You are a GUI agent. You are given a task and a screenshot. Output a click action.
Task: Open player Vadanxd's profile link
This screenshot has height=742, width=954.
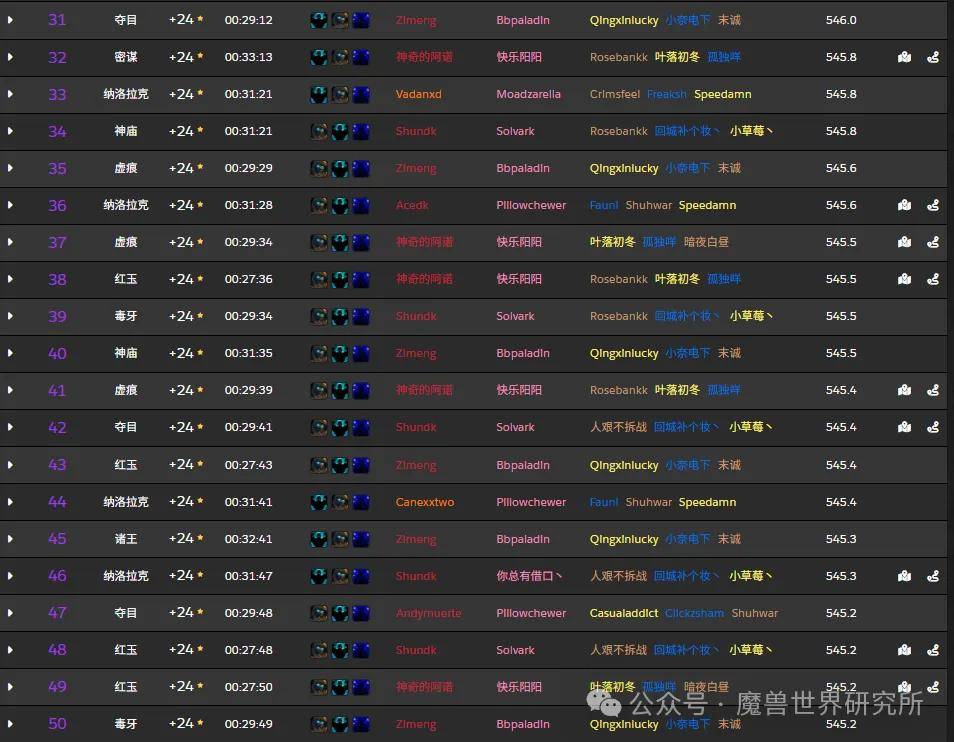[419, 94]
